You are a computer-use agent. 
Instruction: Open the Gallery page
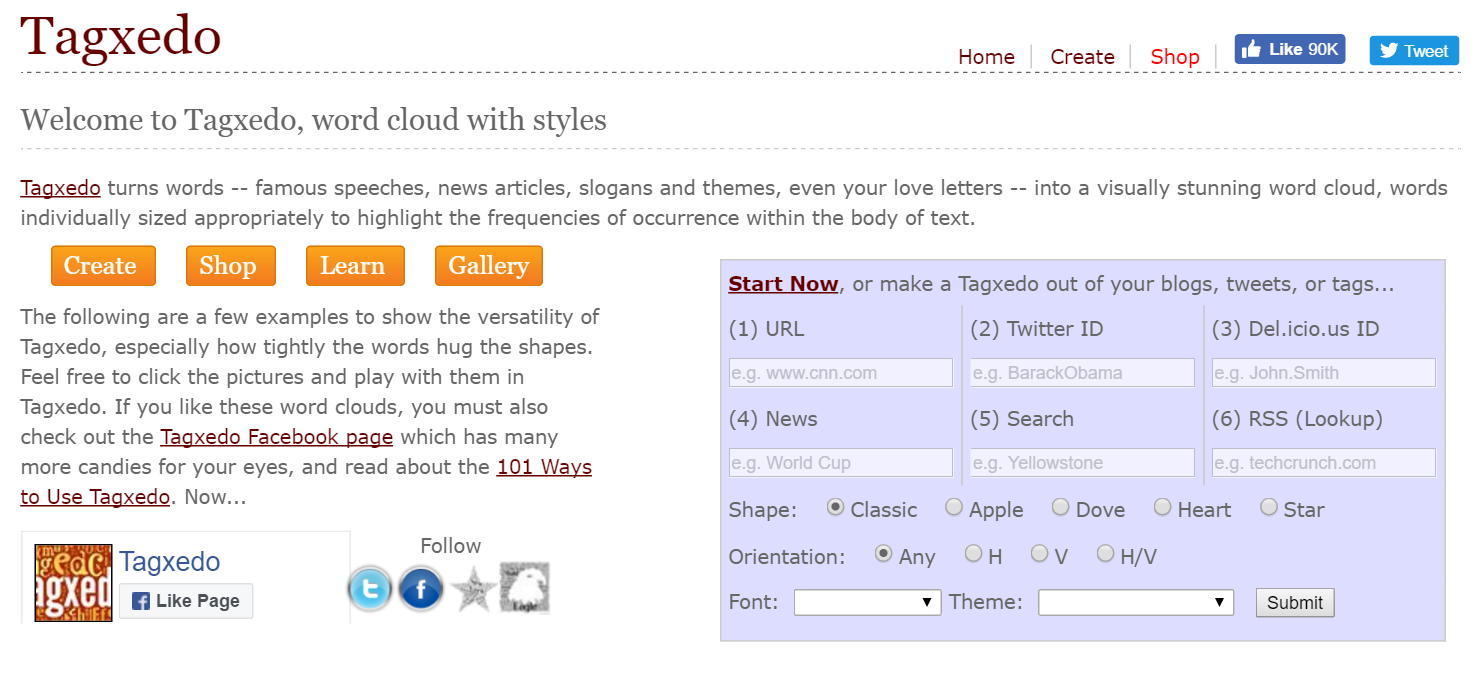pos(489,265)
